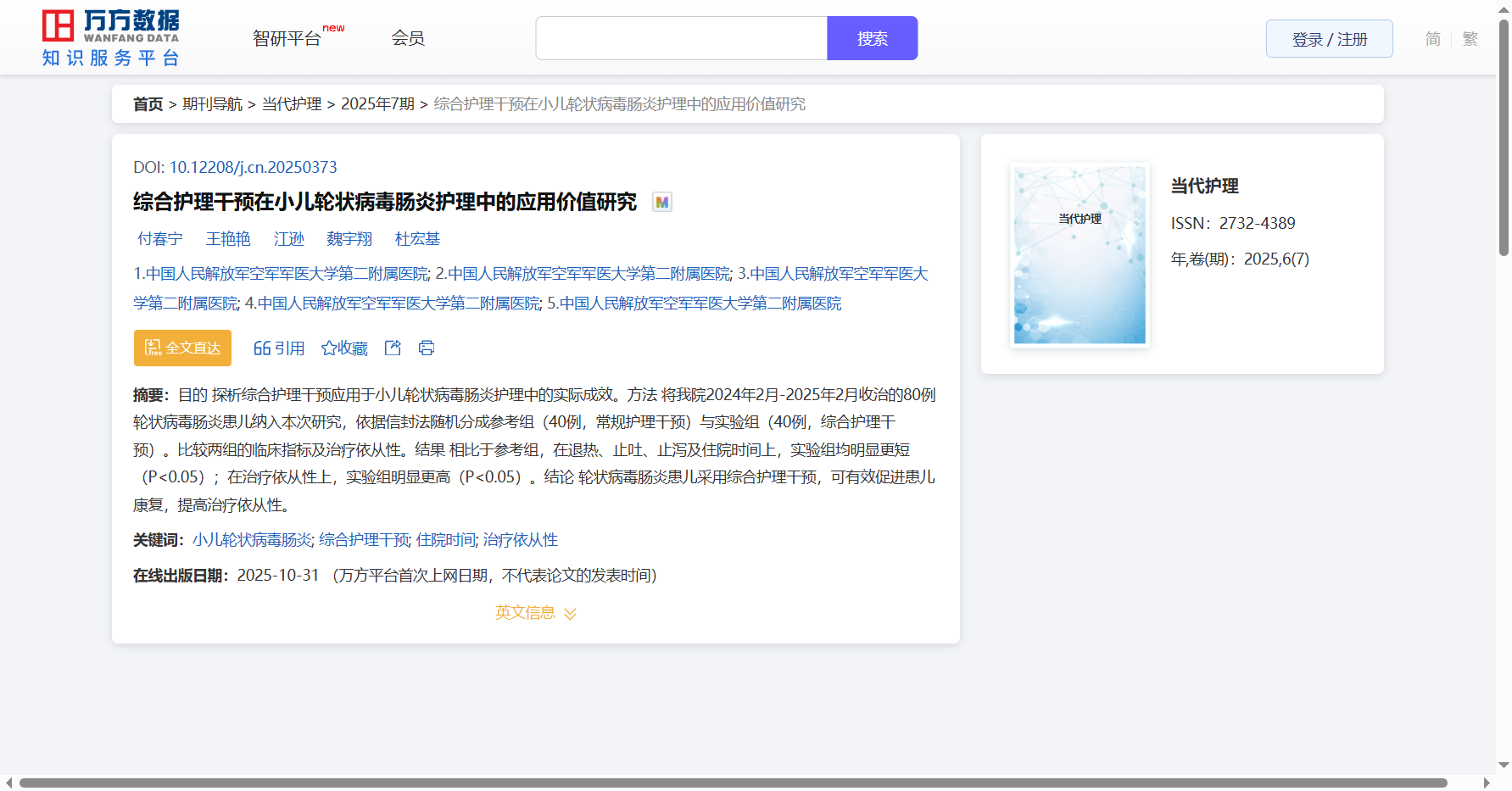Click the share icon beside 收藏

pyautogui.click(x=393, y=348)
